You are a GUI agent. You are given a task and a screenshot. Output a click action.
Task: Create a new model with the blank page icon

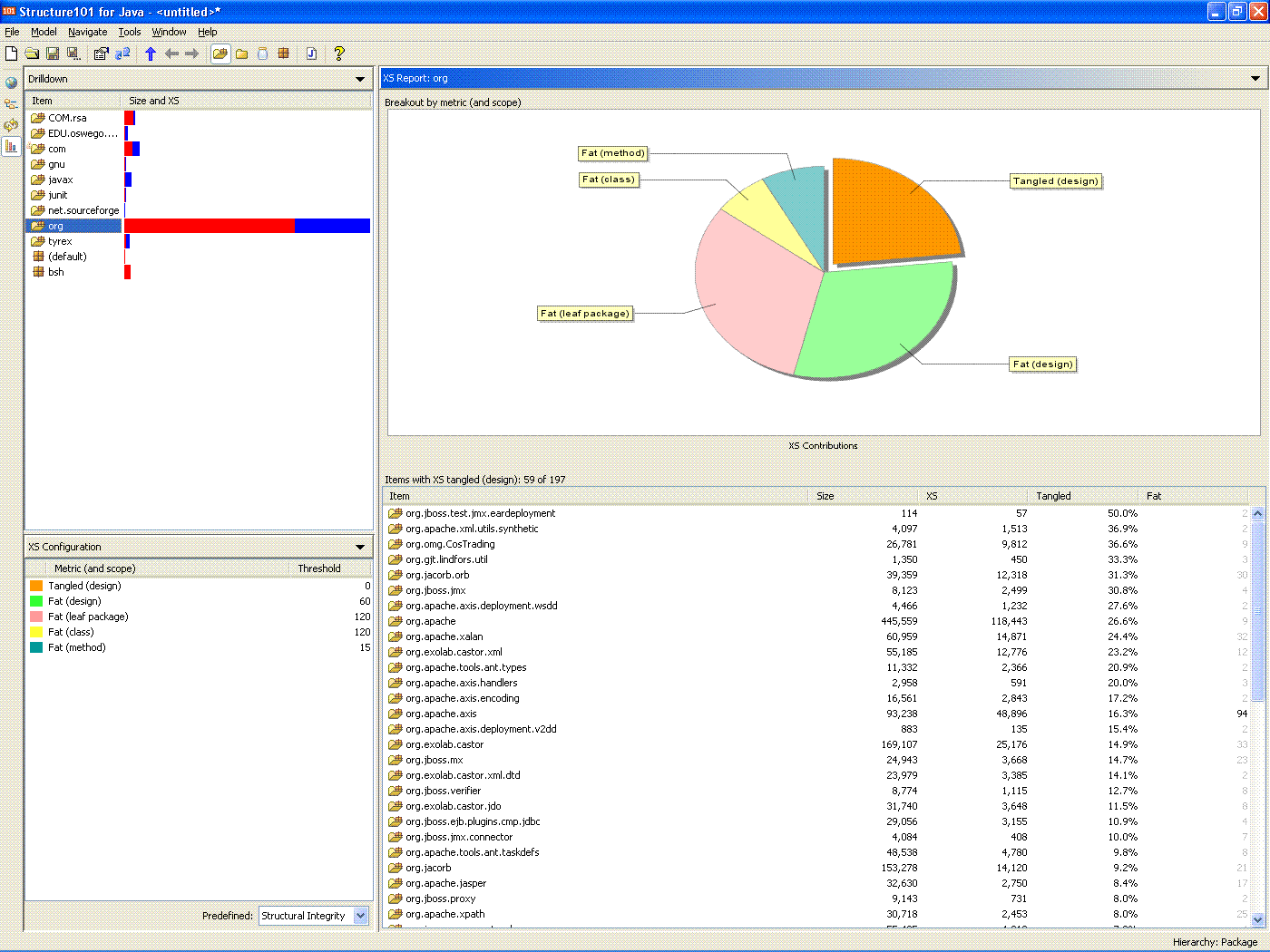pos(12,53)
